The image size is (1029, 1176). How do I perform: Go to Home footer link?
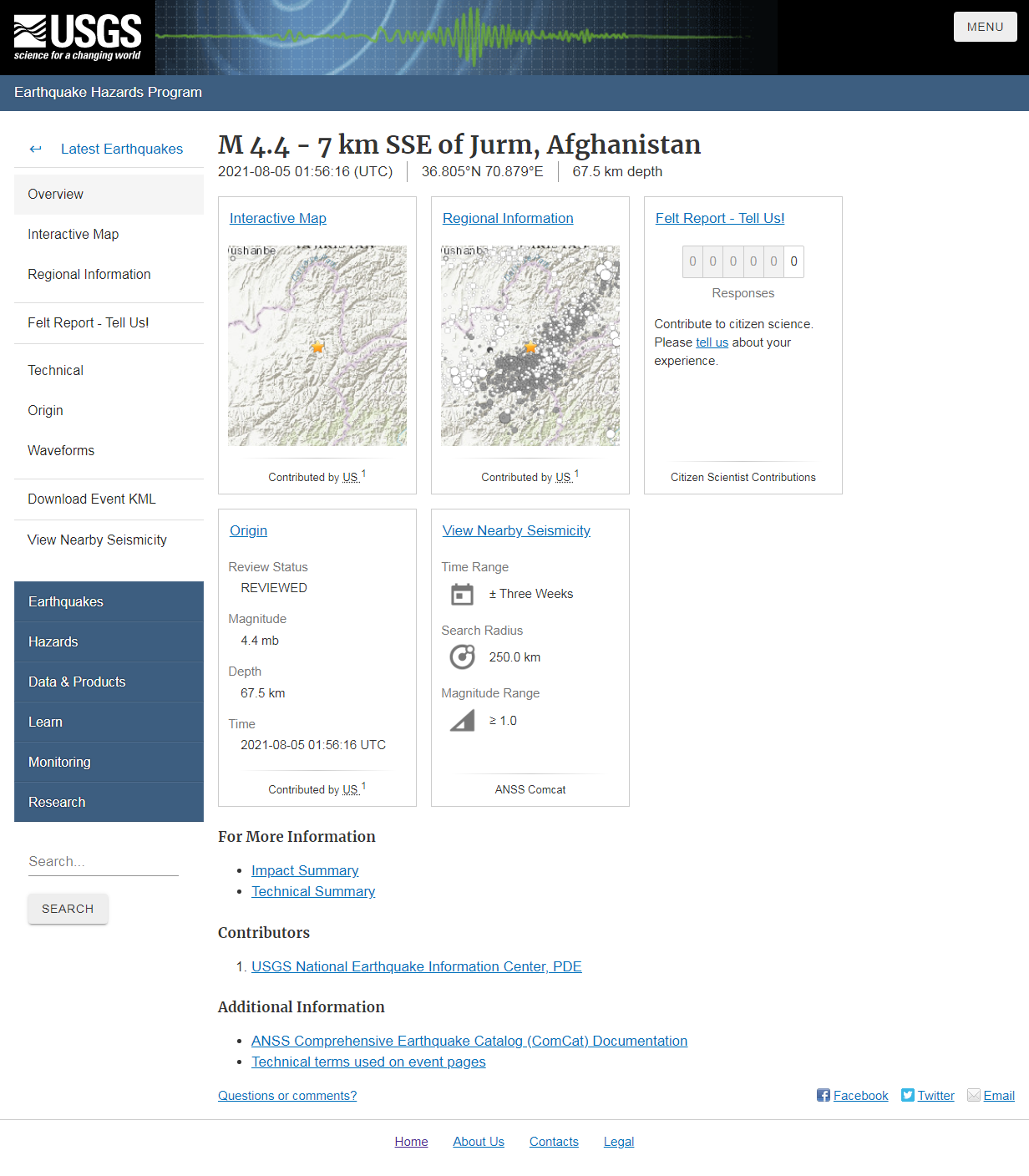pos(411,1142)
